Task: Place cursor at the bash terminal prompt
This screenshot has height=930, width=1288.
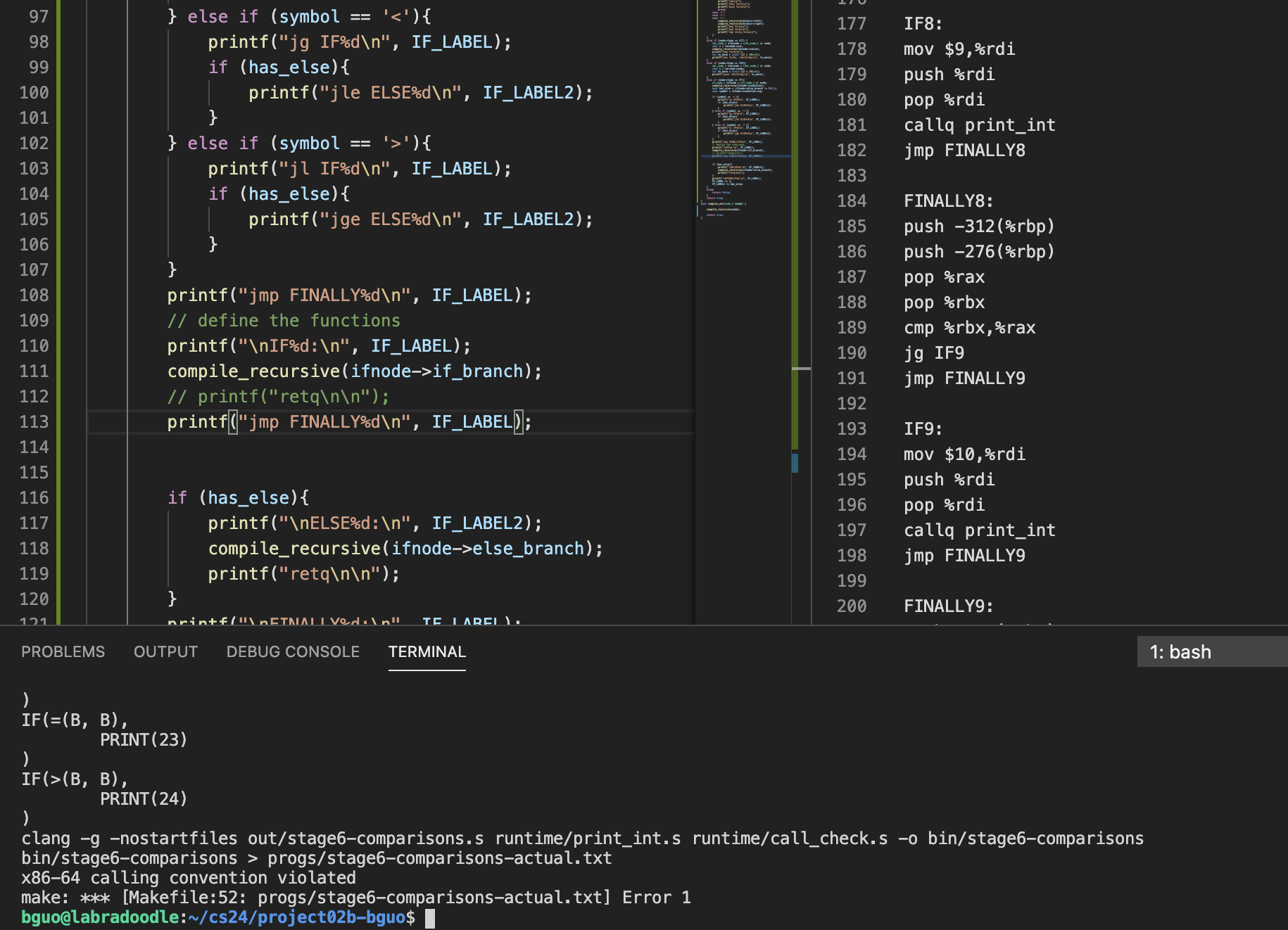Action: tap(430, 918)
